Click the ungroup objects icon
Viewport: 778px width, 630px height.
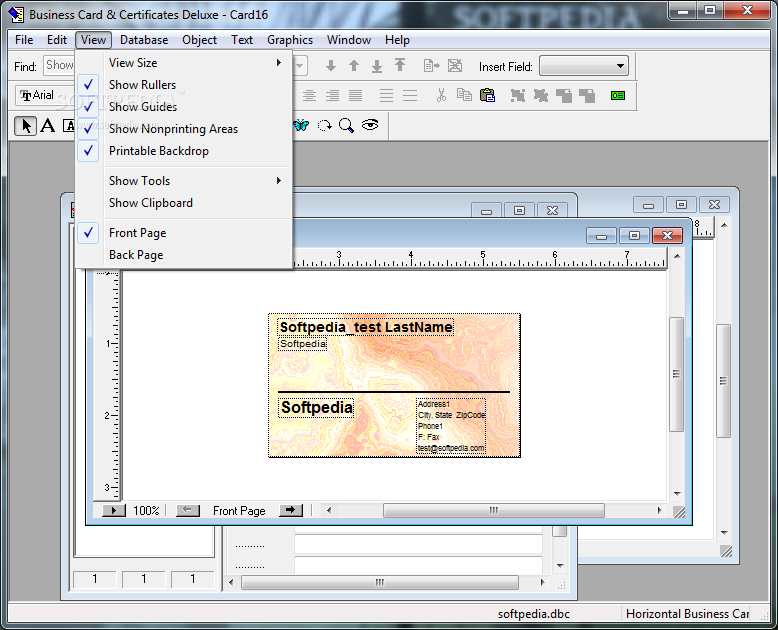coord(541,95)
